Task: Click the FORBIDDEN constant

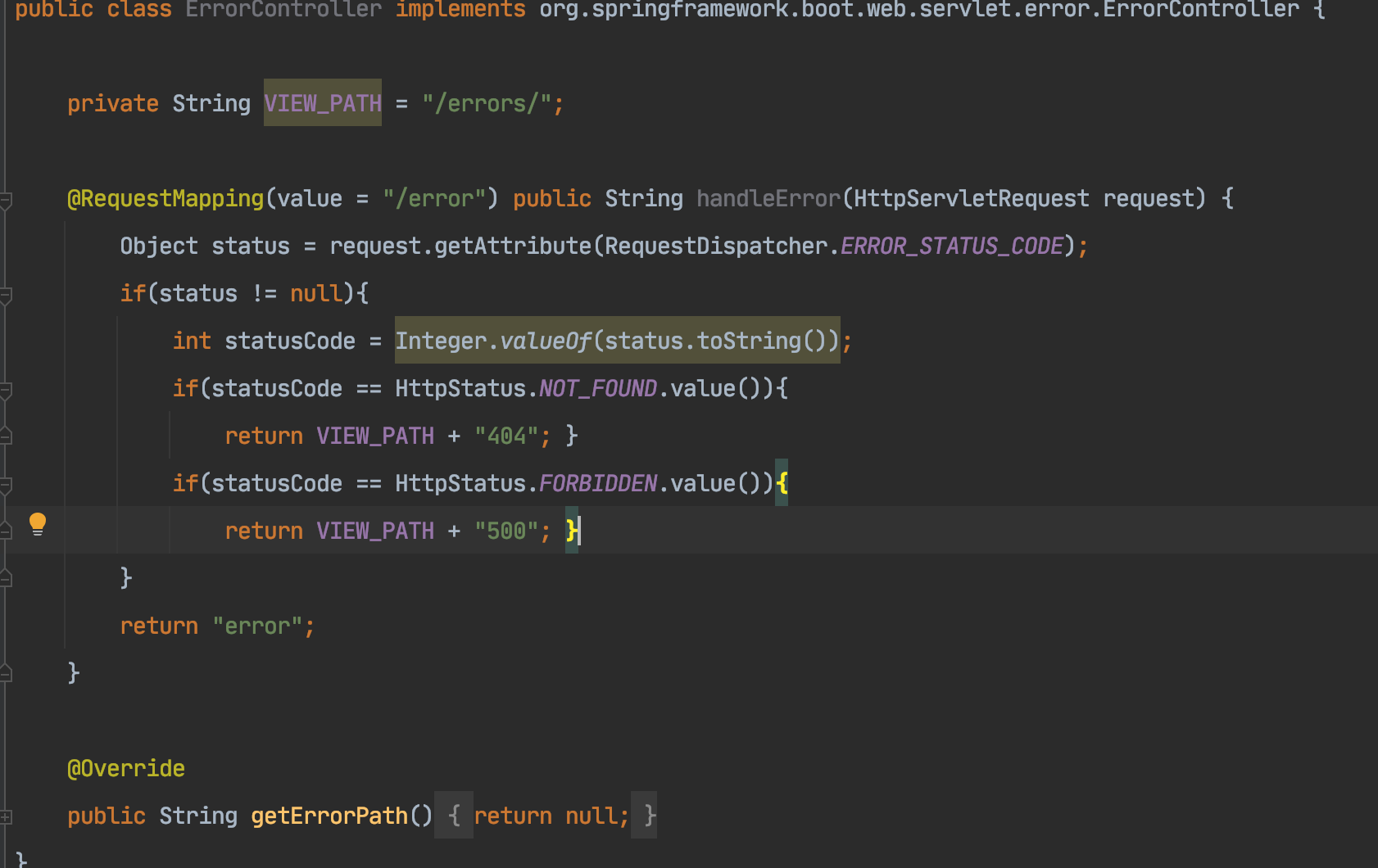Action: 598,483
